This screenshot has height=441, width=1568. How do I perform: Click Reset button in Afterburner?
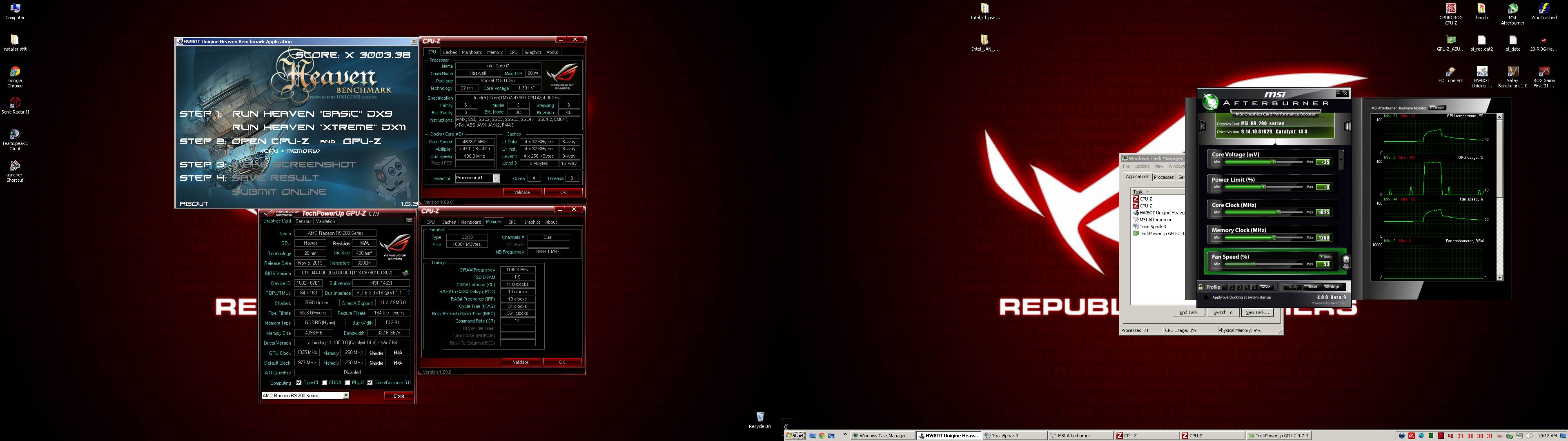(x=1312, y=287)
